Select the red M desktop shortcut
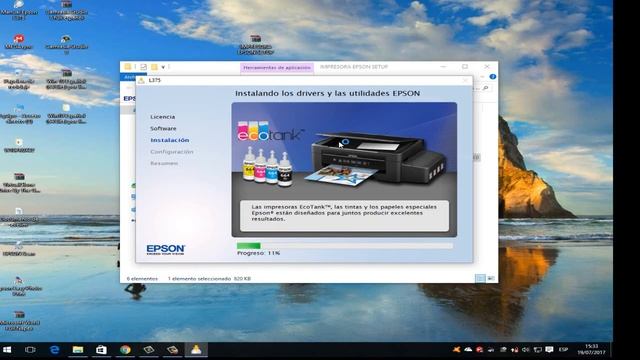The image size is (640, 360). [18, 41]
